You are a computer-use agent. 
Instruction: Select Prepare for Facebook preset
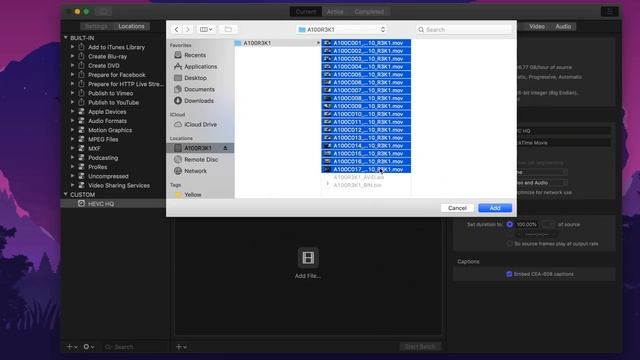(117, 75)
